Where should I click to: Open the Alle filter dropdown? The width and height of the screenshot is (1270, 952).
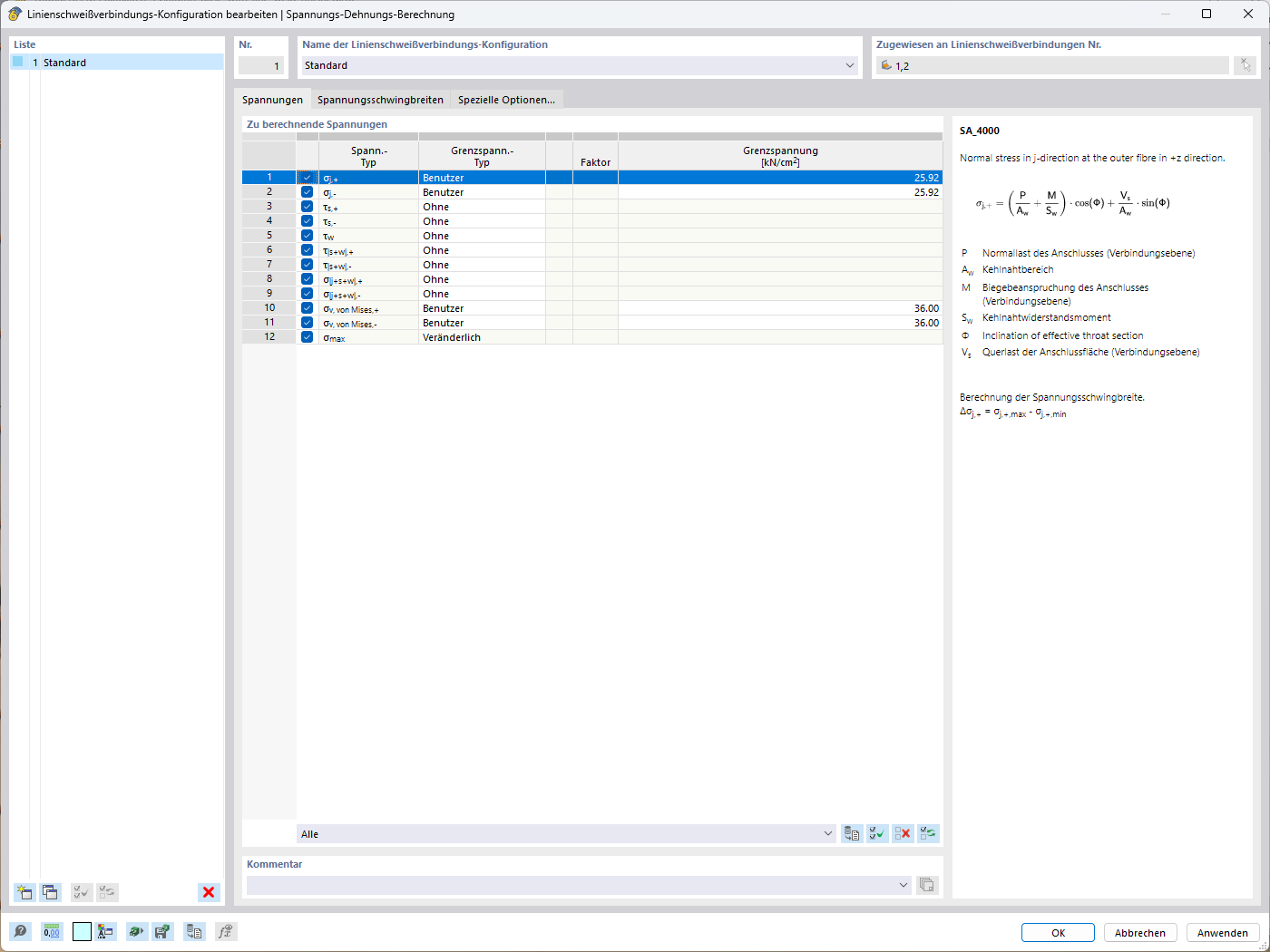pos(828,834)
